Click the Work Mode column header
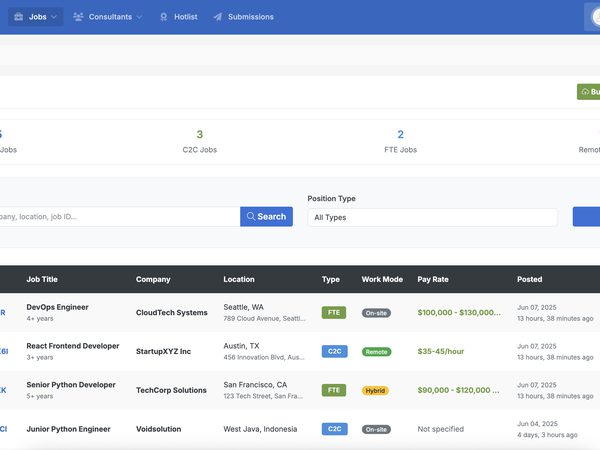600x450 pixels. 382,279
